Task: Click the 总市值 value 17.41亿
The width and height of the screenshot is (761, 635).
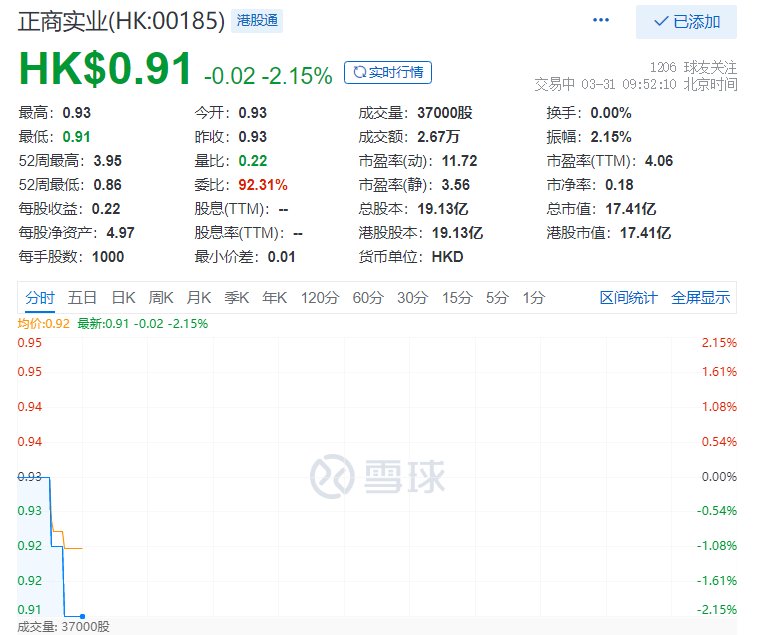Action: pyautogui.click(x=630, y=209)
